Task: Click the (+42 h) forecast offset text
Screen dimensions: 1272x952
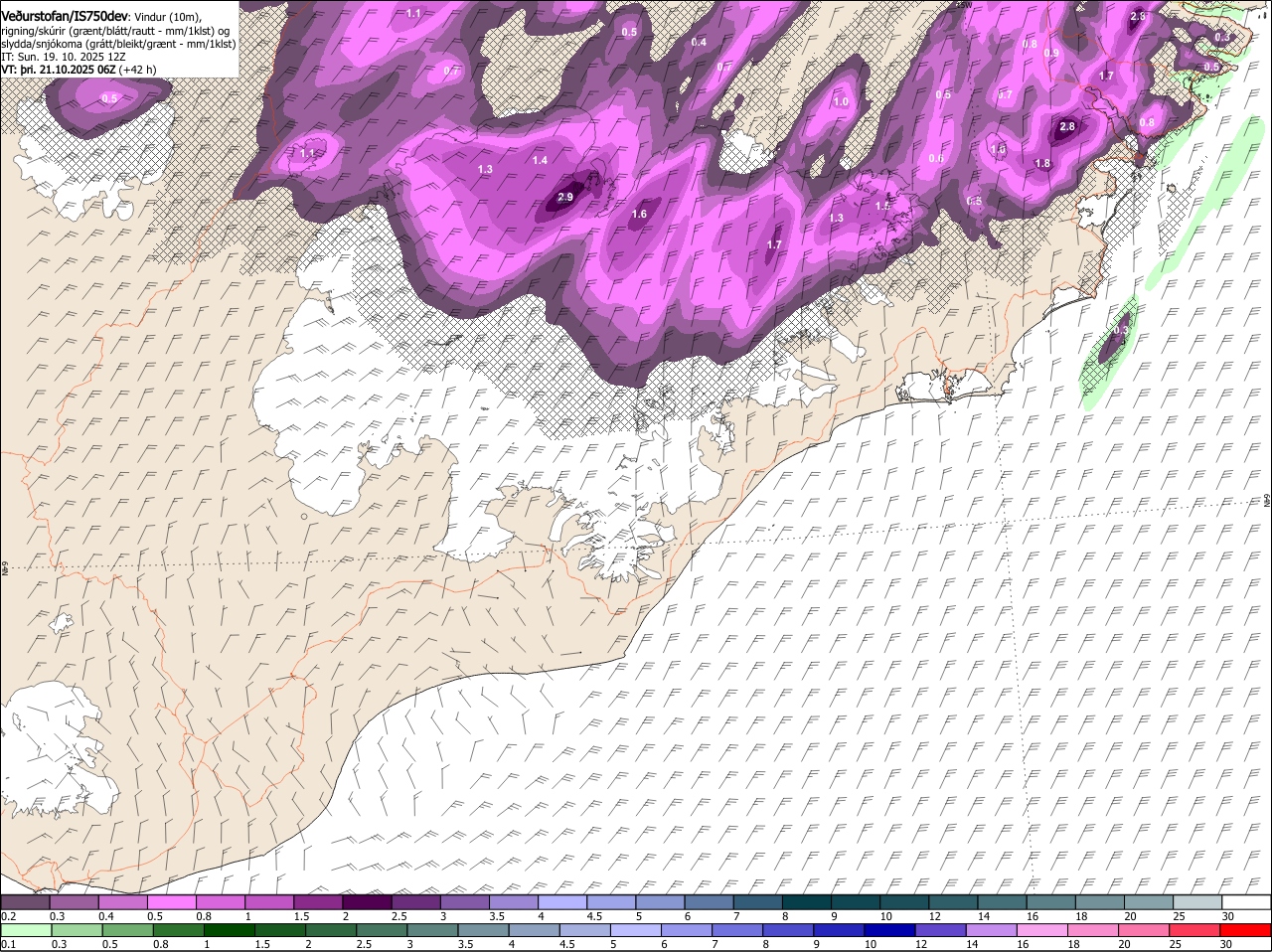Action: pos(137,71)
